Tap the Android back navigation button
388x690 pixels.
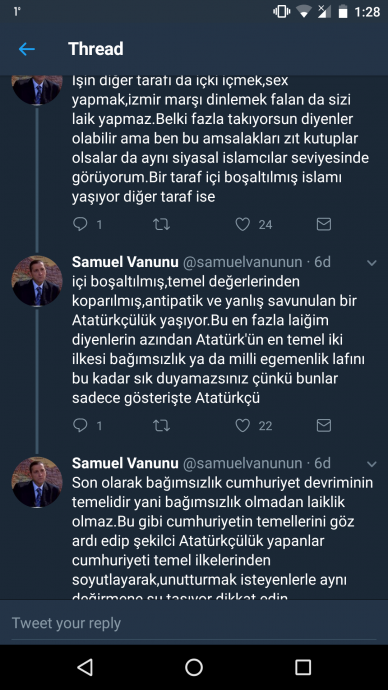85,667
